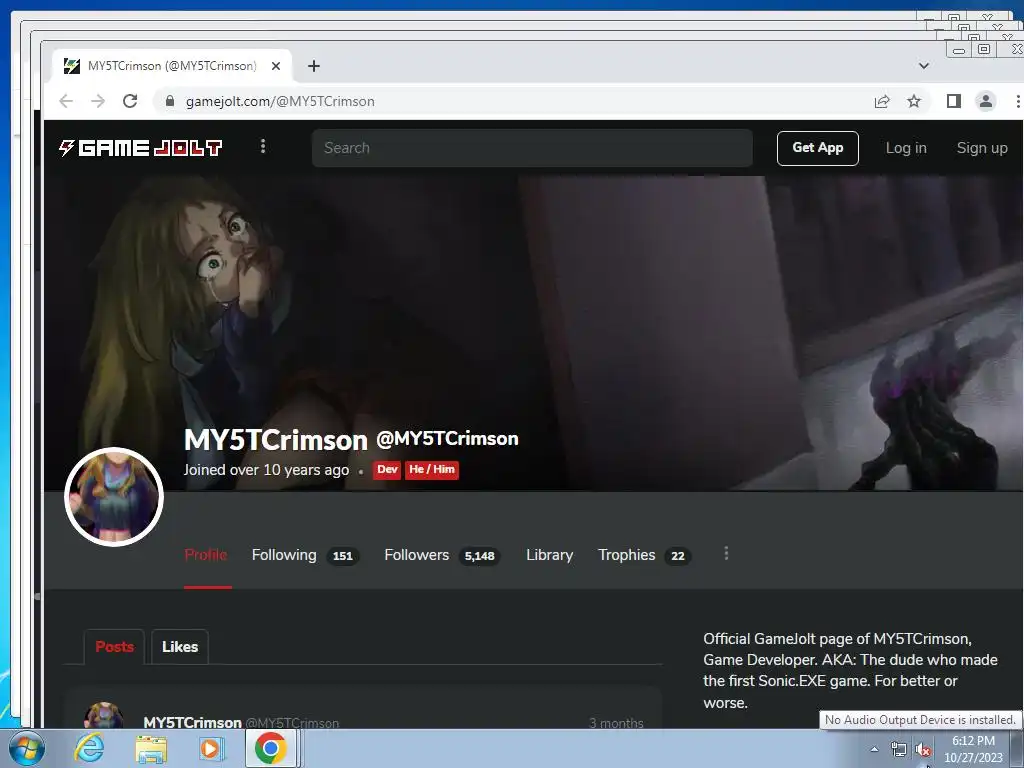
Task: Minimize the front Chrome window
Action: [x=959, y=50]
